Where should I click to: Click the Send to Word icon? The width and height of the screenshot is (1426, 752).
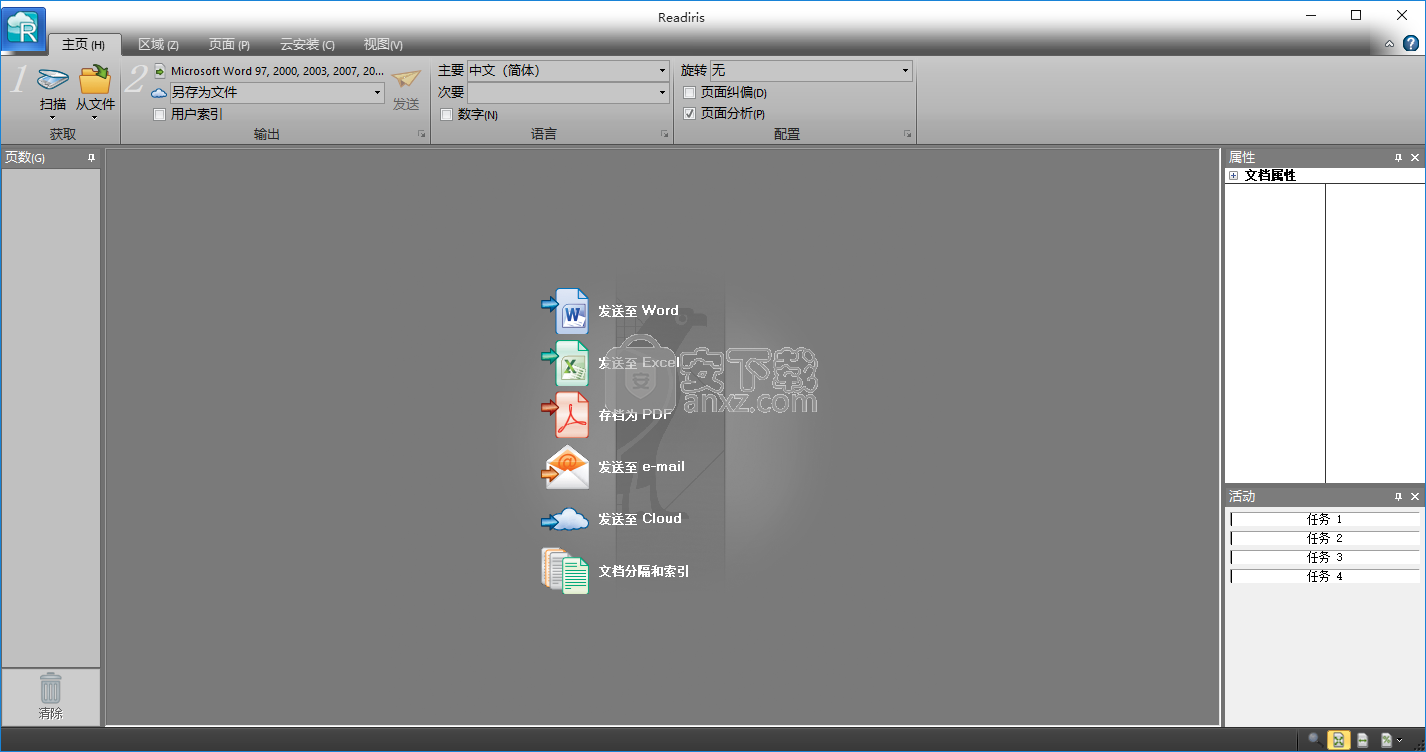566,311
